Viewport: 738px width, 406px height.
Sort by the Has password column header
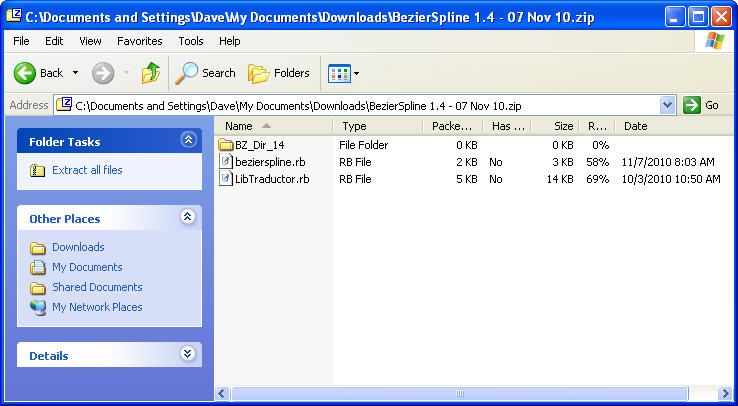click(x=507, y=126)
